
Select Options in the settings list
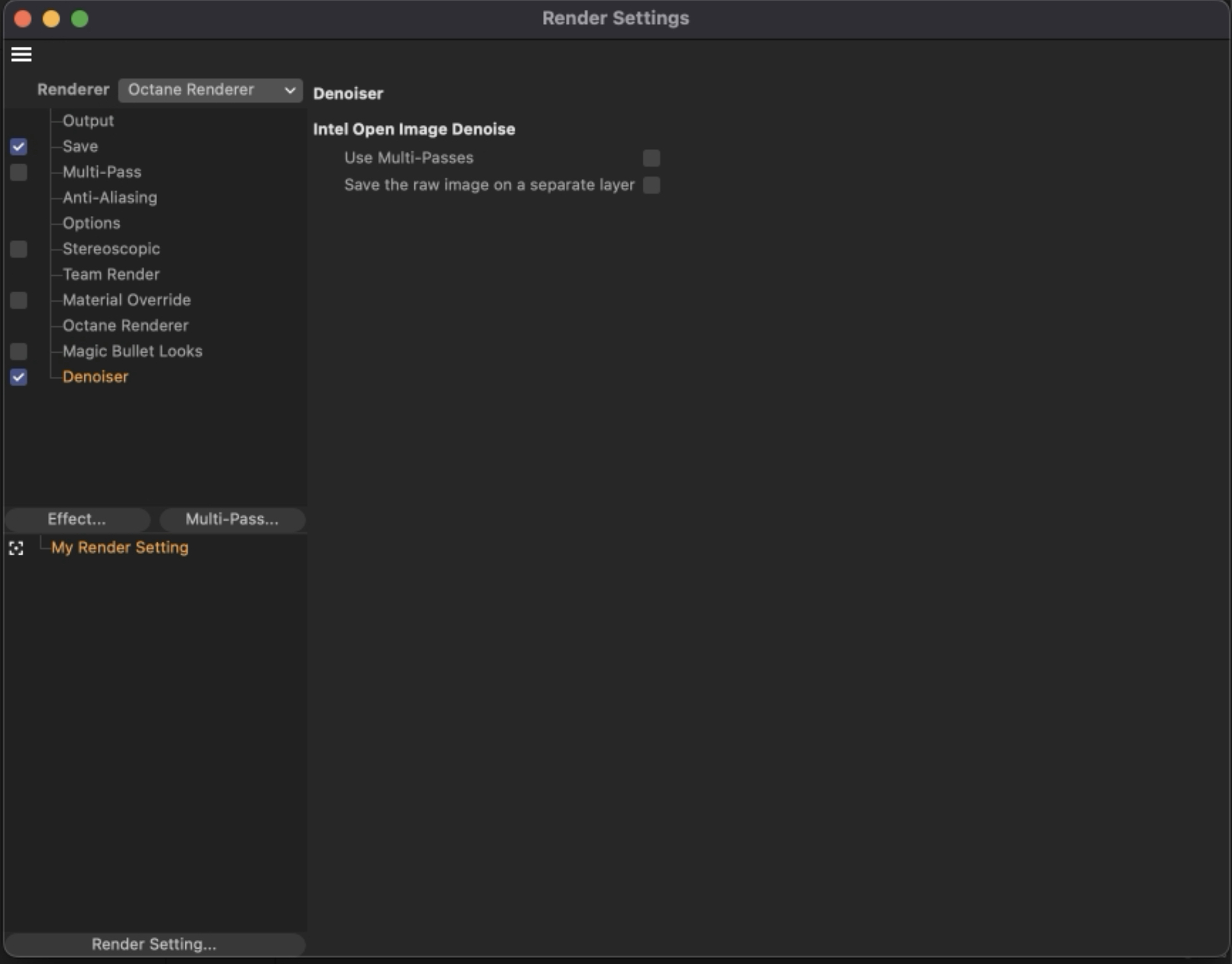pos(91,223)
